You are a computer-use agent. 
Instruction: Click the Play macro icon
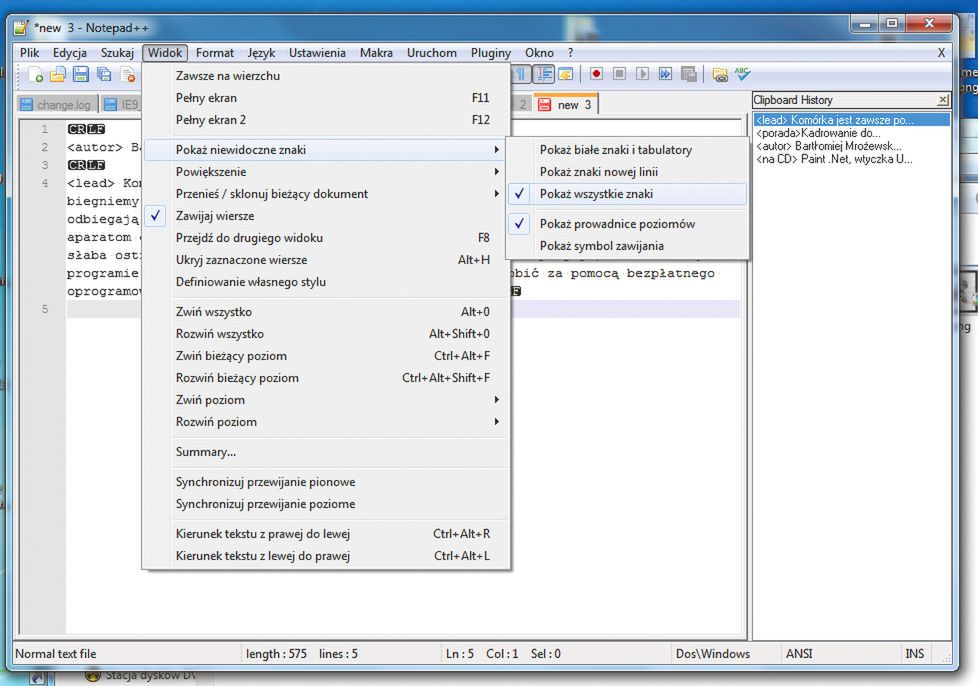point(642,74)
